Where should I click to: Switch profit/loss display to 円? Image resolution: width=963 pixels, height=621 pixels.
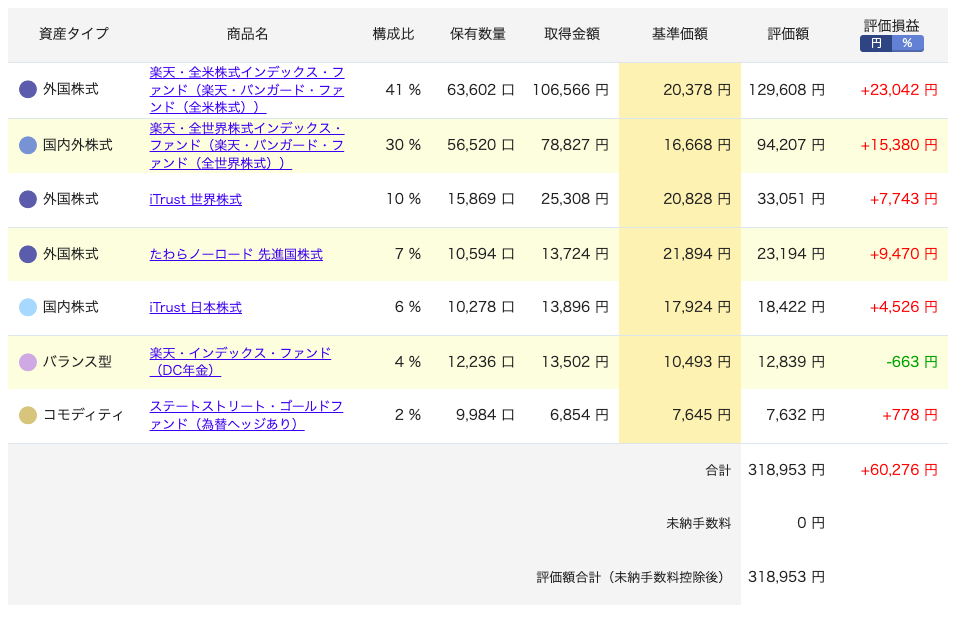click(876, 43)
